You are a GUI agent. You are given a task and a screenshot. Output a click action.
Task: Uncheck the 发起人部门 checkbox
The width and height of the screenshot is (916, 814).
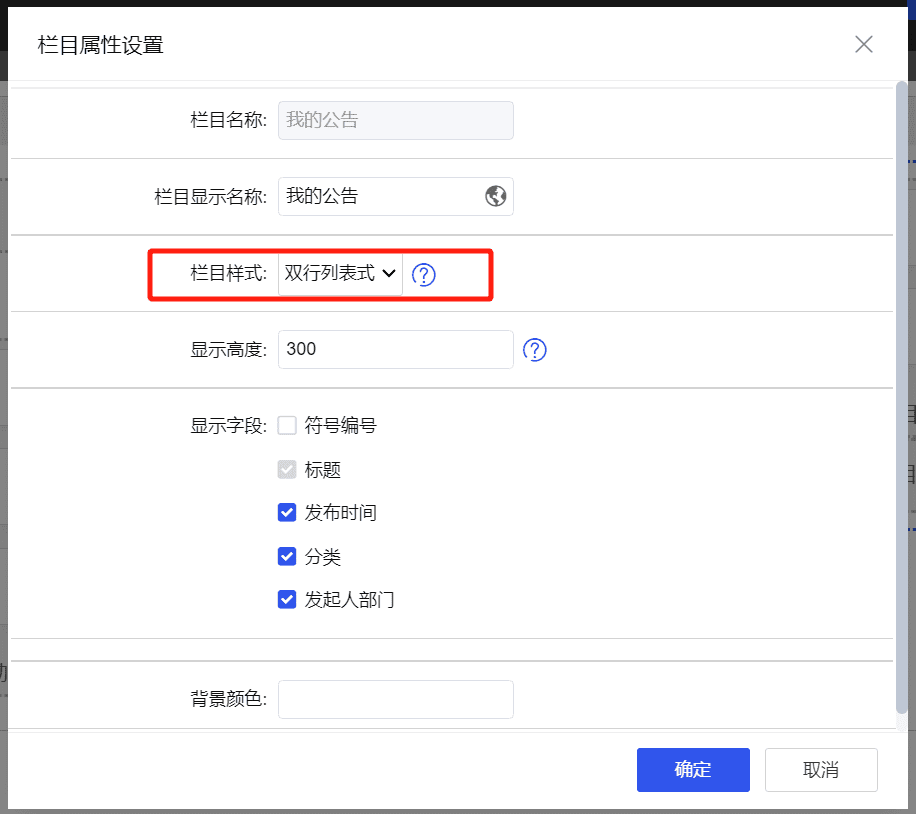[287, 600]
